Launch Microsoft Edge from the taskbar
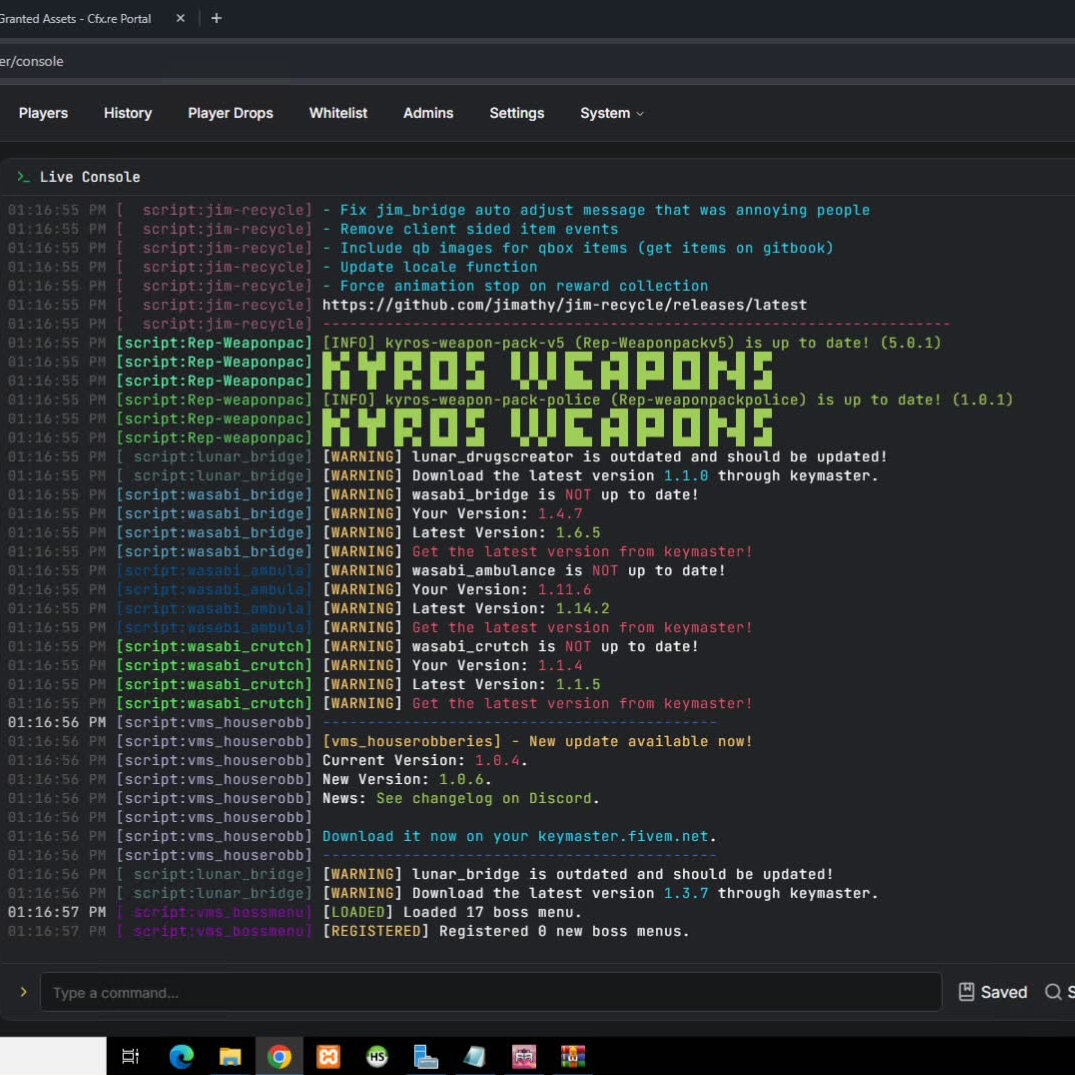 coord(181,1056)
